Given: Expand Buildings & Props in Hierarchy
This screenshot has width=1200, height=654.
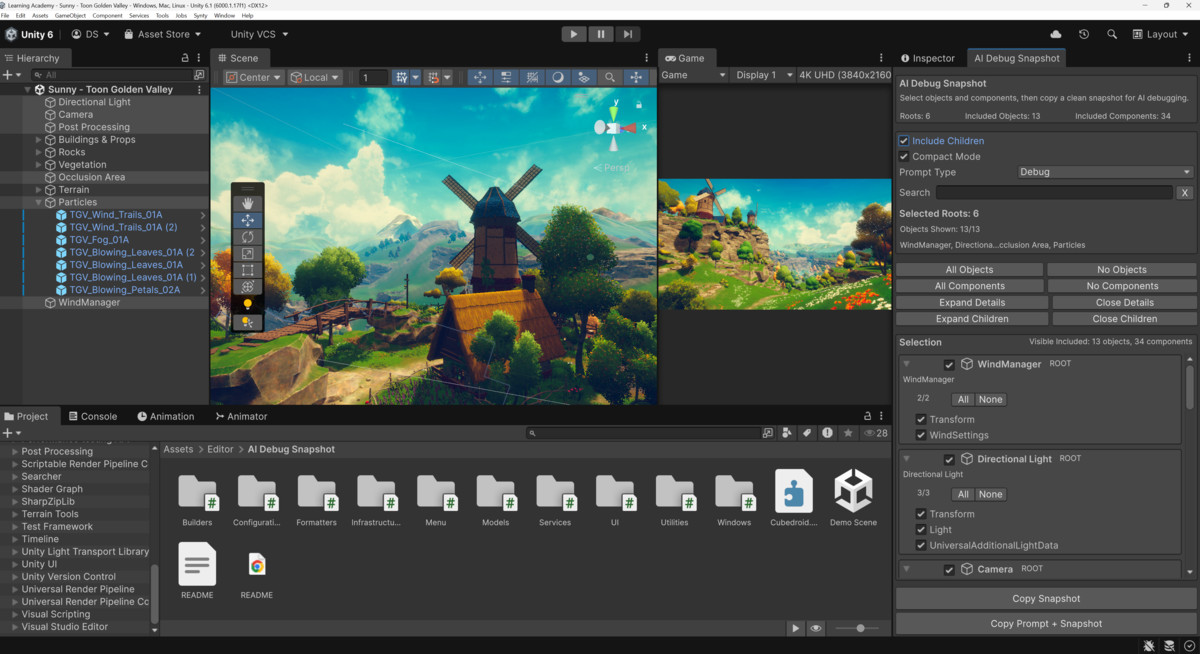Looking at the screenshot, I should (x=39, y=140).
